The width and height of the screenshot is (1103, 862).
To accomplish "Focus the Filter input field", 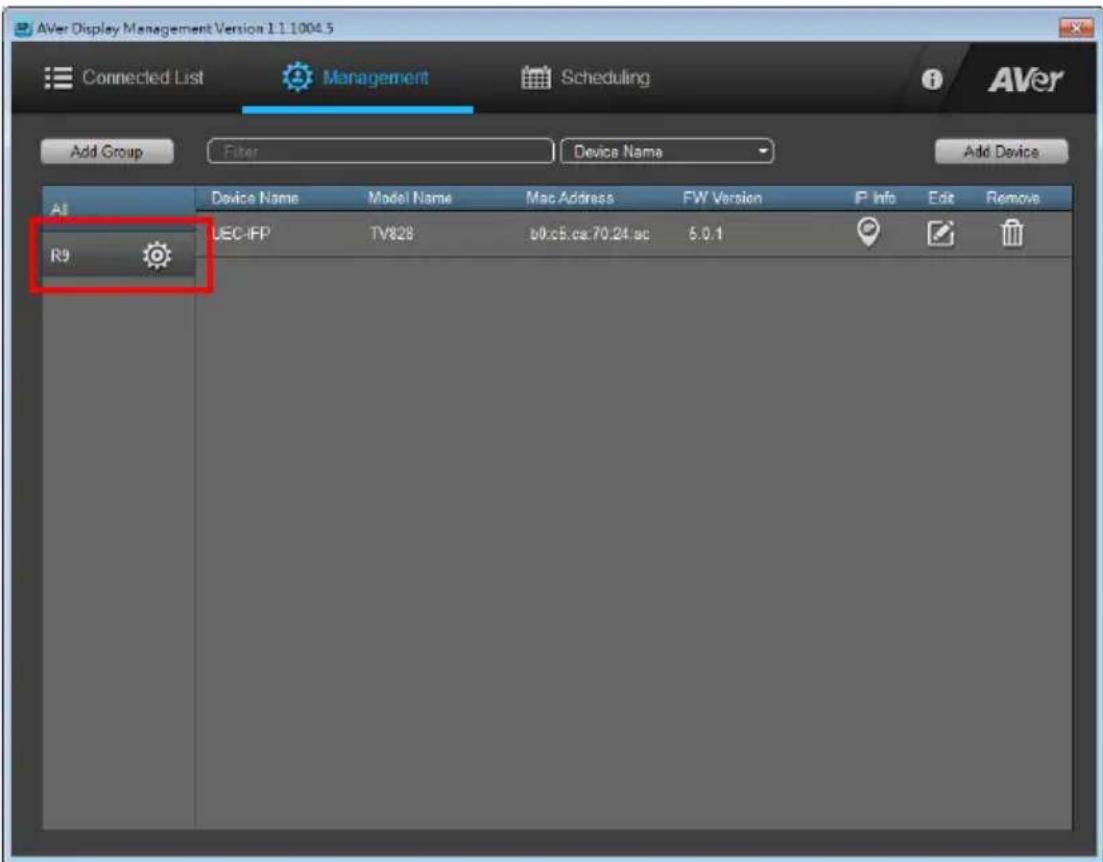I will tap(381, 151).
